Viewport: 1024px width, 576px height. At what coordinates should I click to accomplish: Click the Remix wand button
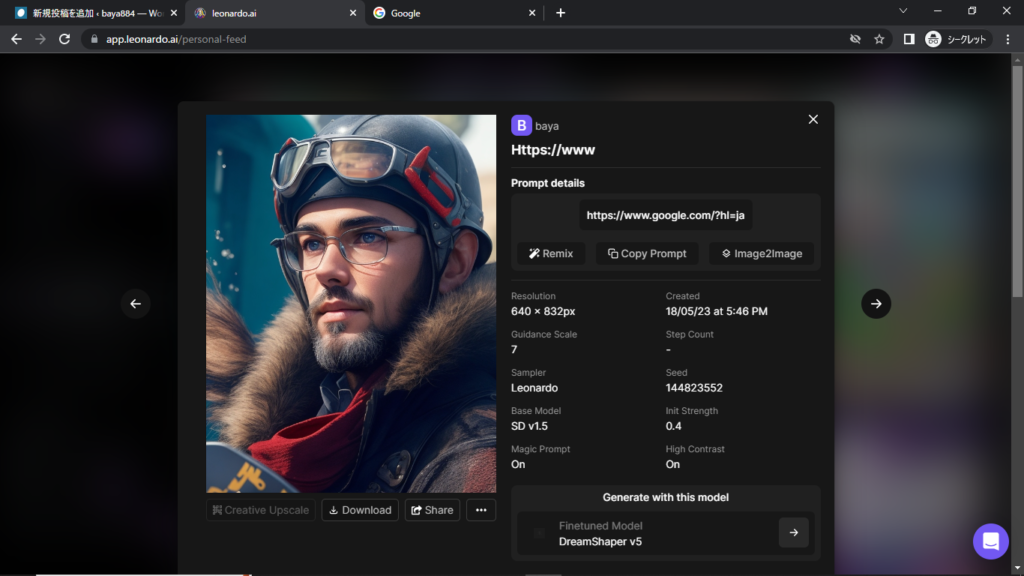(x=551, y=254)
